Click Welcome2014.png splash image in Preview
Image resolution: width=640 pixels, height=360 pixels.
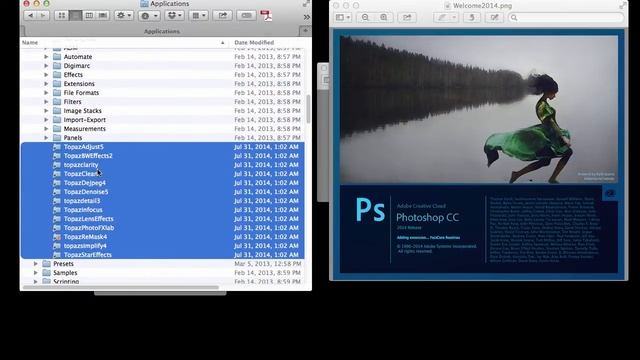click(479, 154)
